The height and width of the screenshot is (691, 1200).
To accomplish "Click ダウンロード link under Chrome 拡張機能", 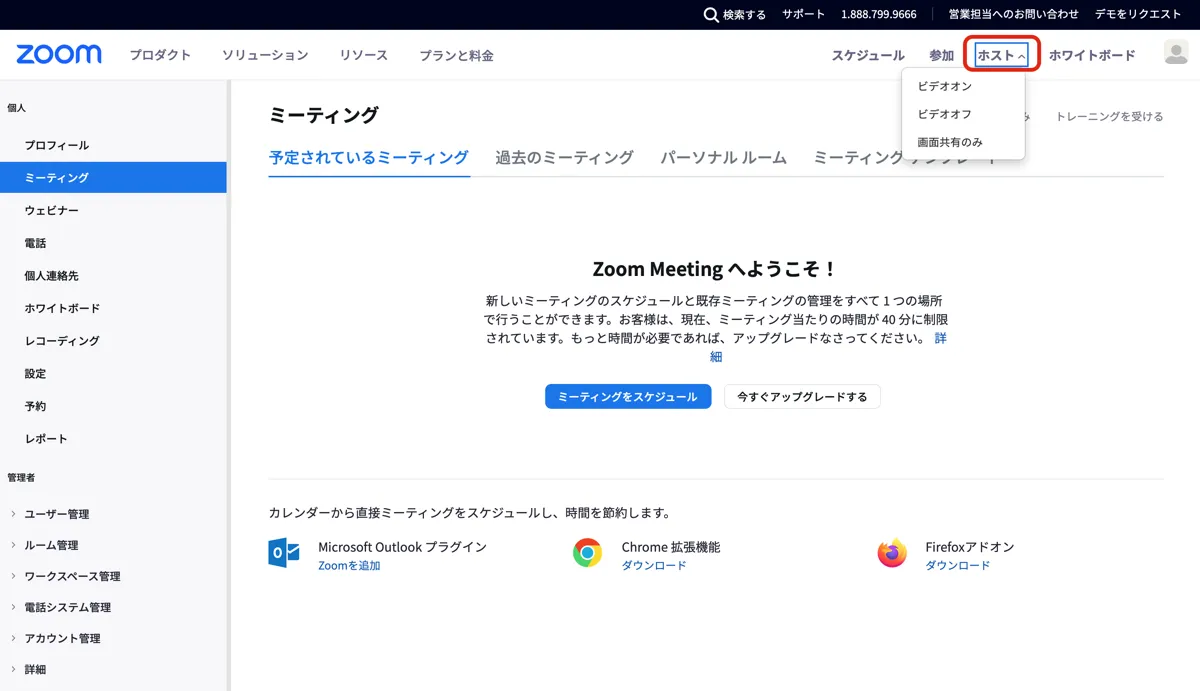I will coord(654,565).
